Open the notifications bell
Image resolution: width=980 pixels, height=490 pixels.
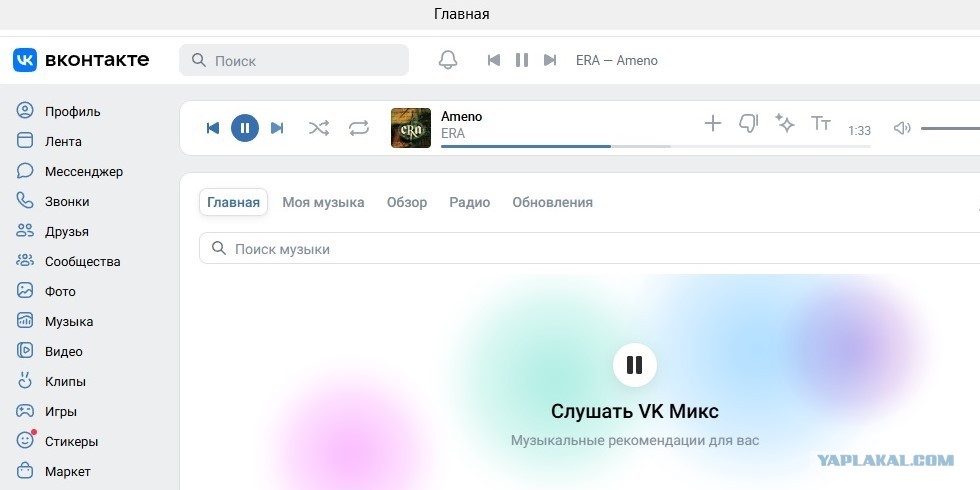(x=448, y=60)
